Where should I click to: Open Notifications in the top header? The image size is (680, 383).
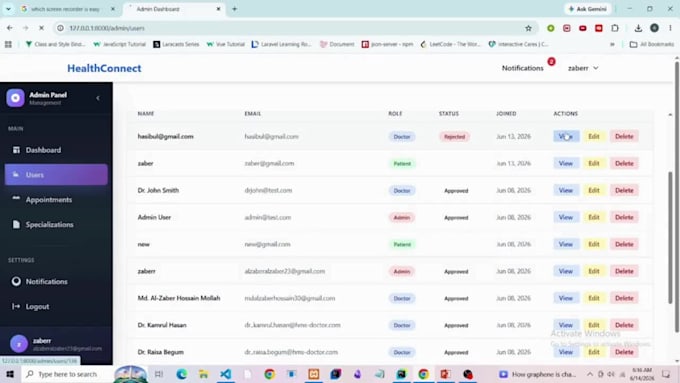pyautogui.click(x=523, y=68)
